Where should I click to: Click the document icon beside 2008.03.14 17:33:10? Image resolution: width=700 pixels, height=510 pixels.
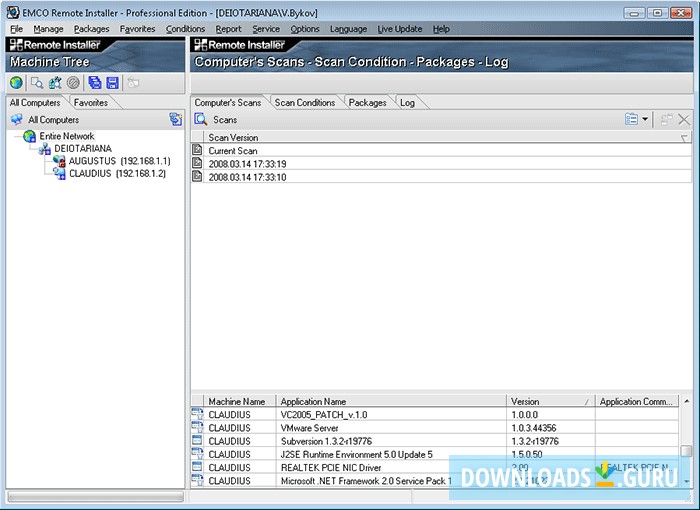197,176
